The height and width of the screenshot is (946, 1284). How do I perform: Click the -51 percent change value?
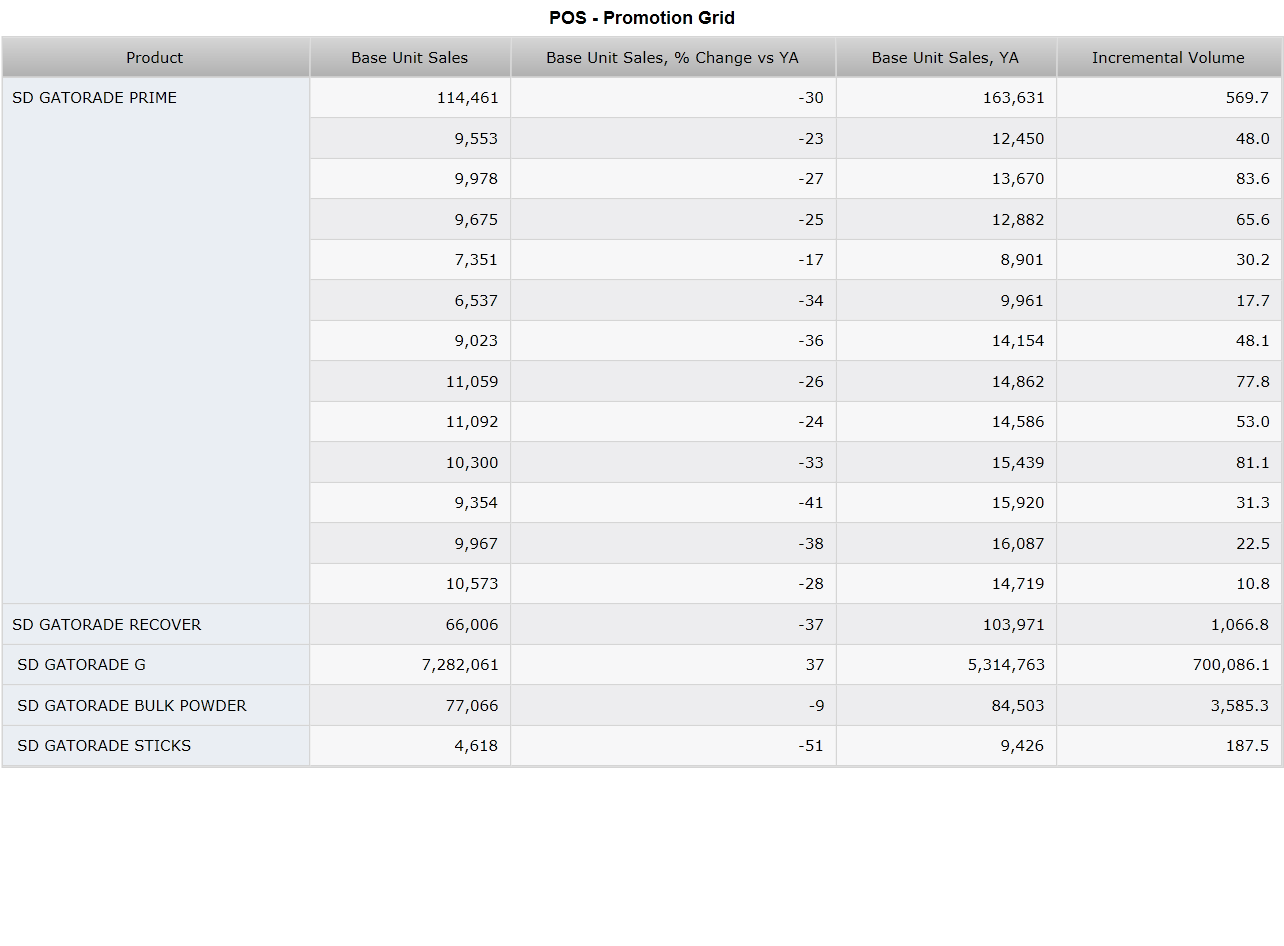click(x=673, y=746)
